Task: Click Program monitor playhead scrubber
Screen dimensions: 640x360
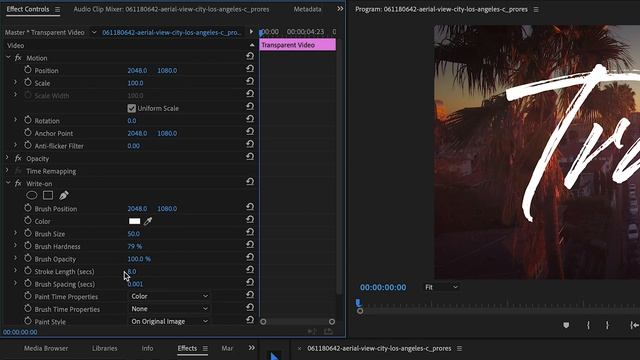Action: 358,303
